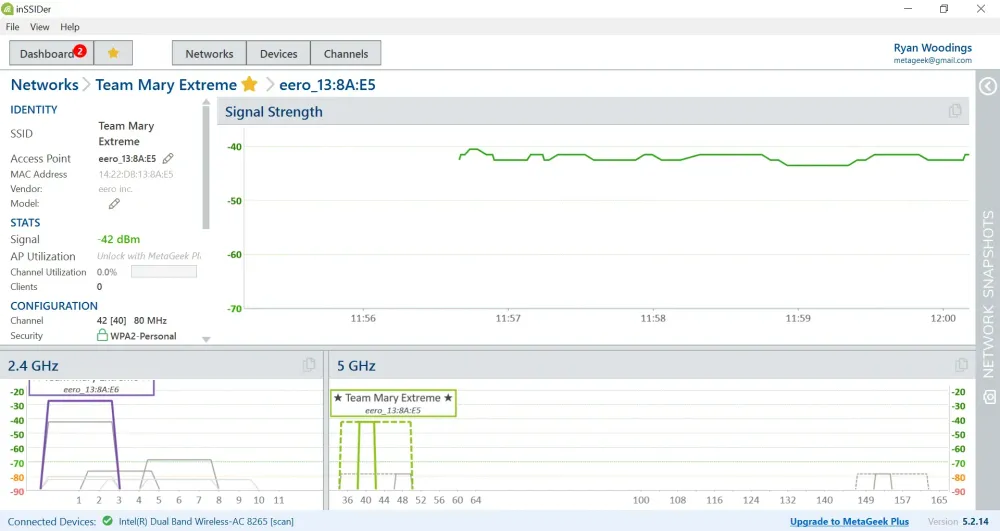Copy the 2.4 GHz channel graph
Image resolution: width=1000 pixels, height=531 pixels.
(309, 365)
